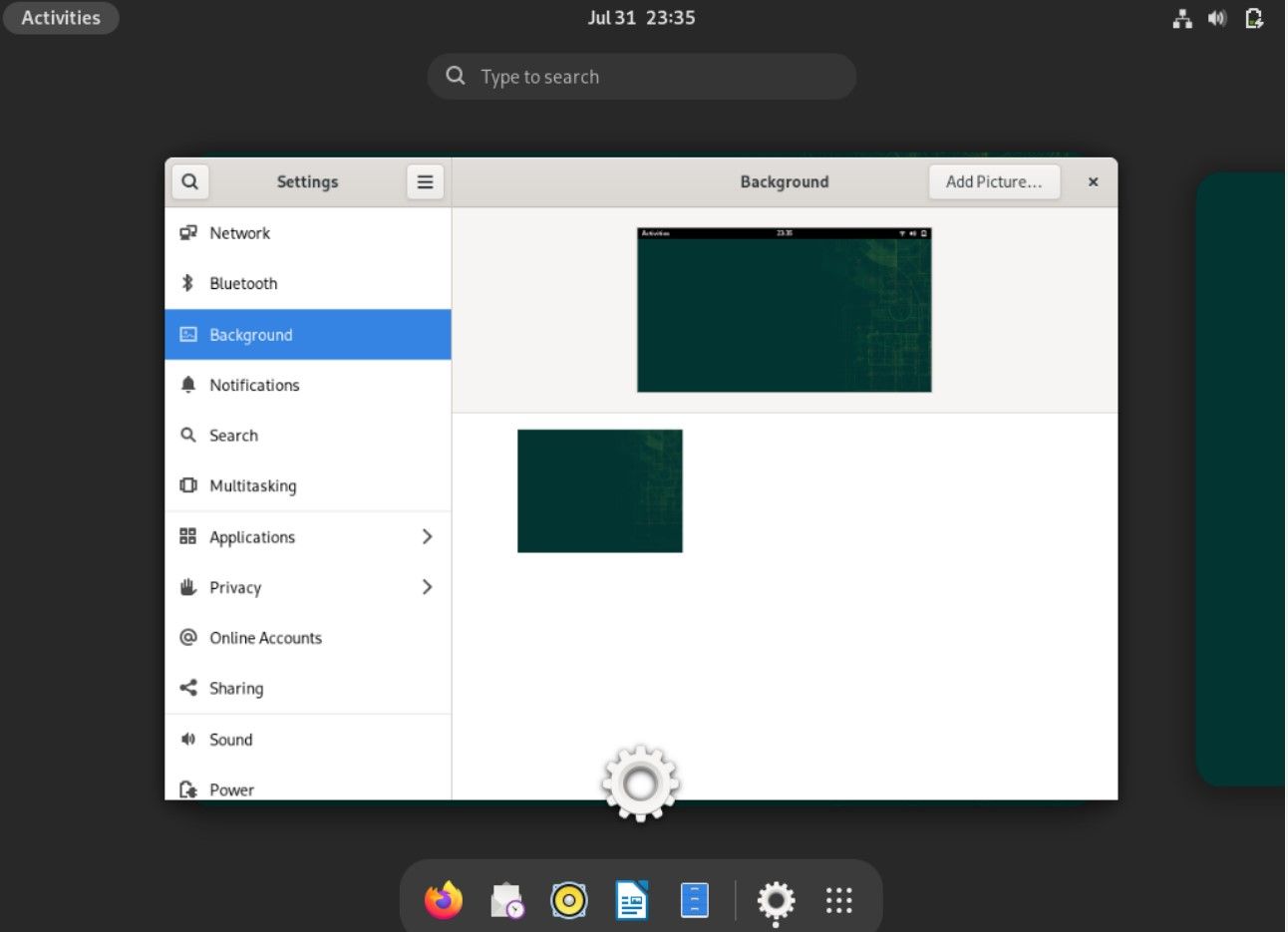Viewport: 1288px width, 932px height.
Task: Click the Sharing icon in sidebar
Action: [187, 688]
